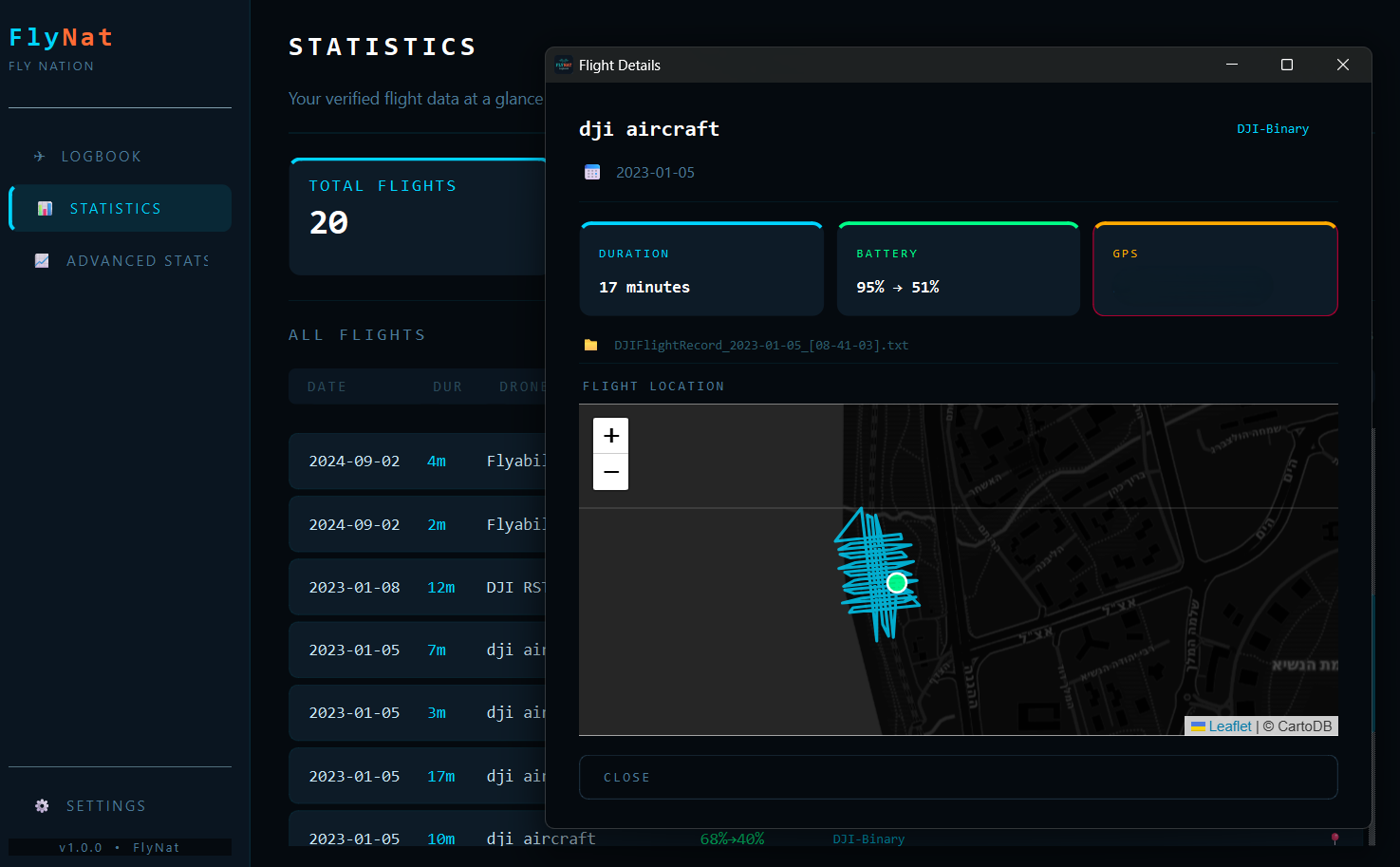Image resolution: width=1400 pixels, height=867 pixels.
Task: Click the CLOSE button in Flight Details
Action: 958,777
